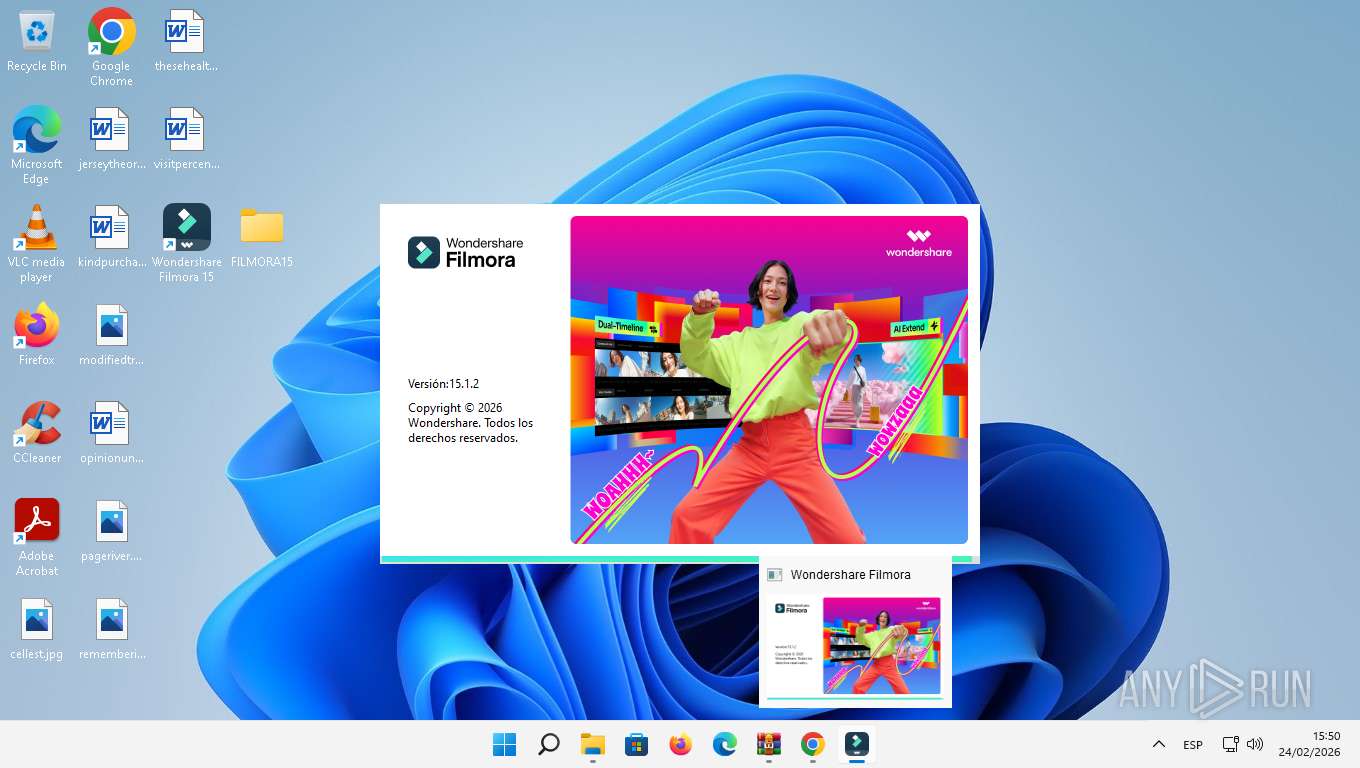Click the Wondershare Filmora preview title
The width and height of the screenshot is (1360, 768).
coord(851,575)
